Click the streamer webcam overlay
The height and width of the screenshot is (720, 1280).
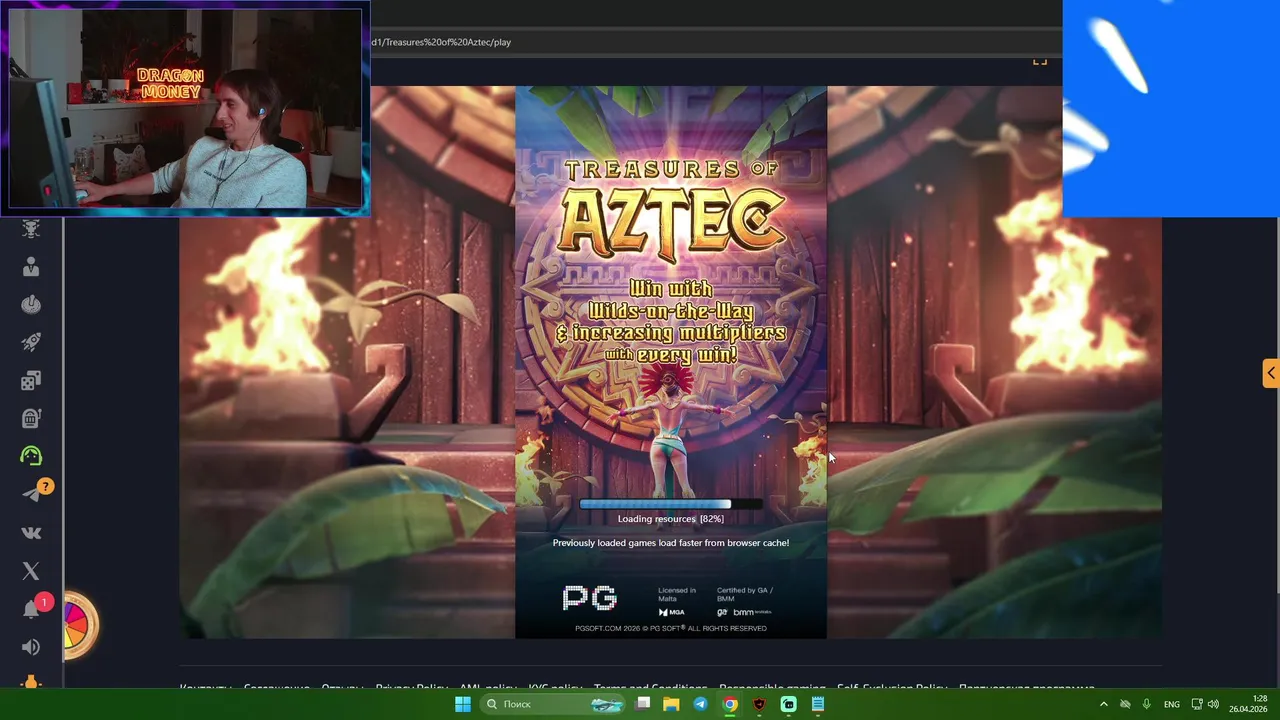[x=185, y=108]
